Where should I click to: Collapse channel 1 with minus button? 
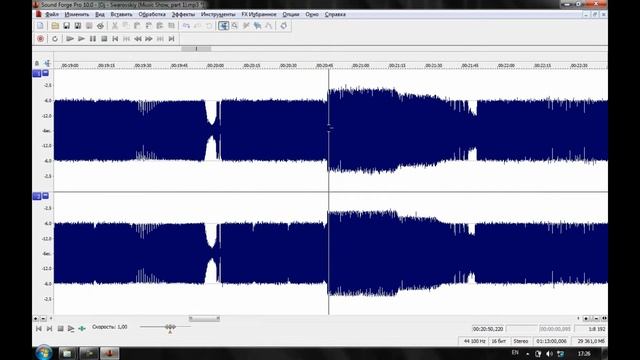click(45, 73)
